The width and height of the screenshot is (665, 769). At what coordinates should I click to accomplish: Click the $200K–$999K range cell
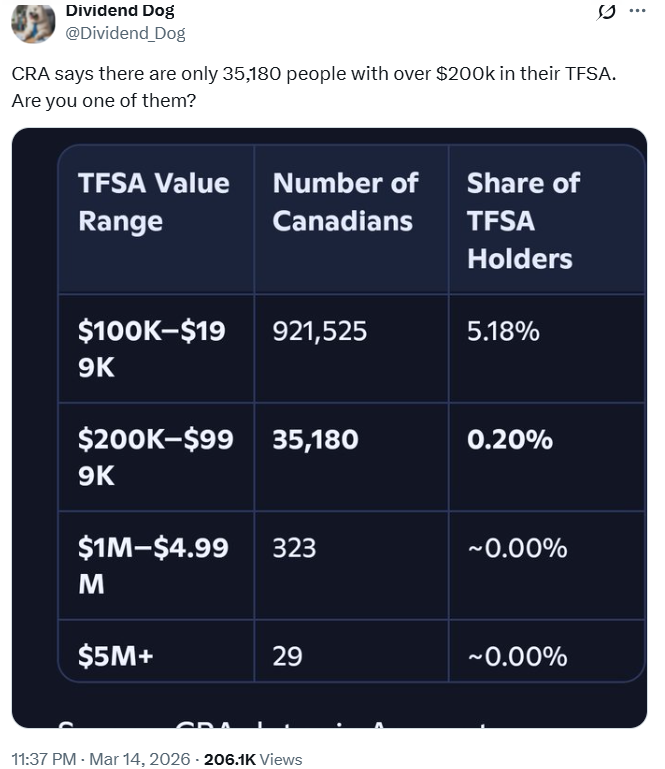154,457
